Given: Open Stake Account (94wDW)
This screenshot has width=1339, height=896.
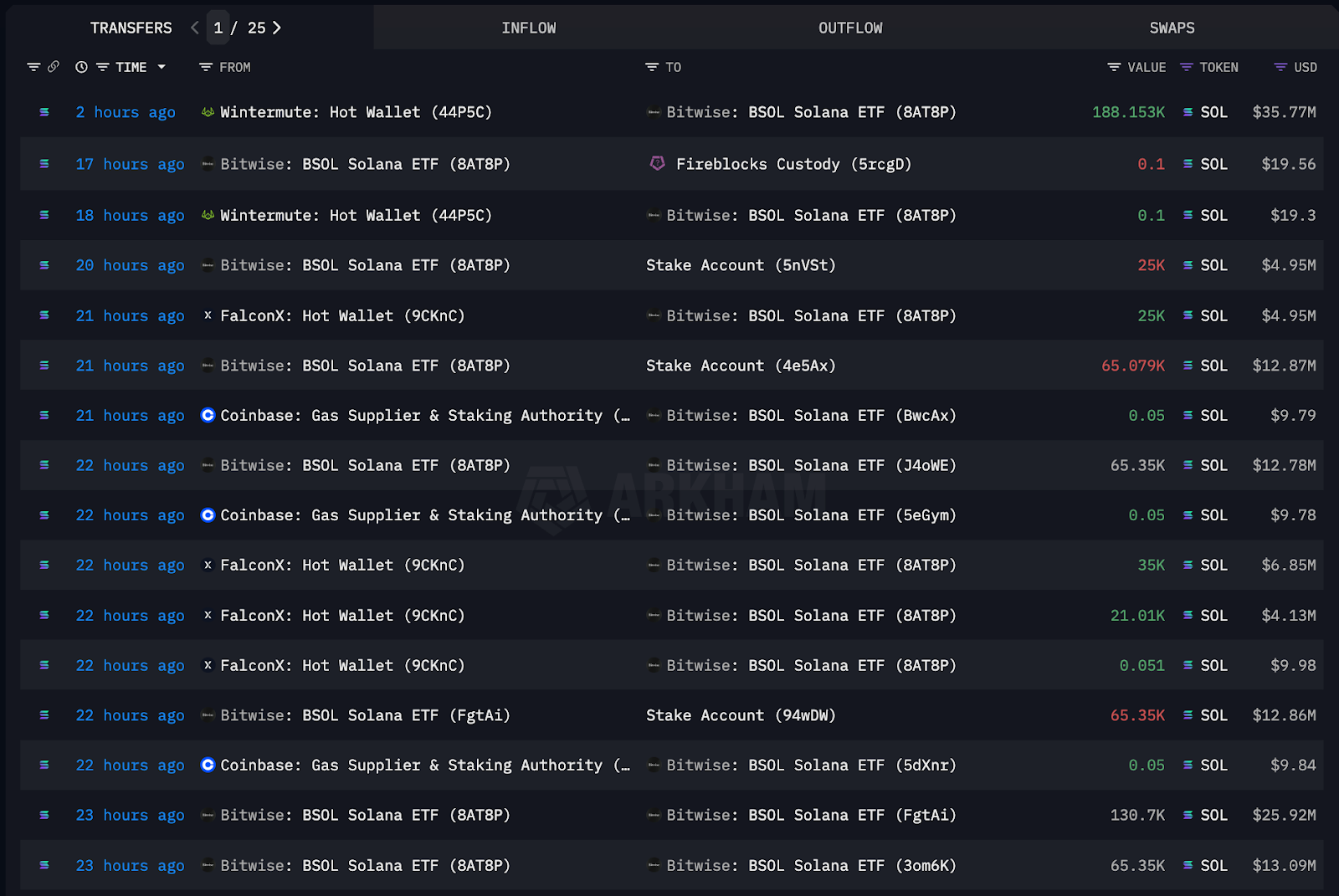Looking at the screenshot, I should (x=741, y=715).
